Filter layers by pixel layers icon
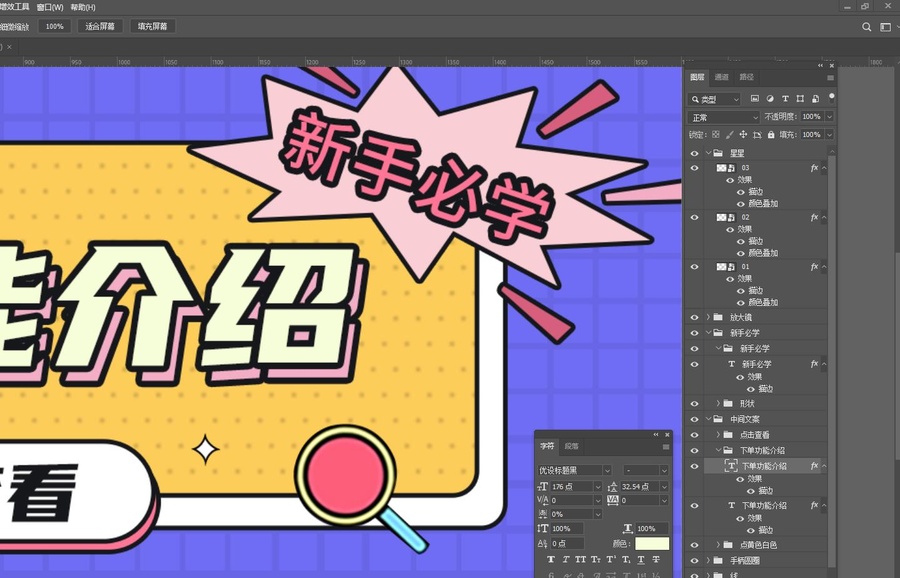This screenshot has width=900, height=578. (x=755, y=99)
